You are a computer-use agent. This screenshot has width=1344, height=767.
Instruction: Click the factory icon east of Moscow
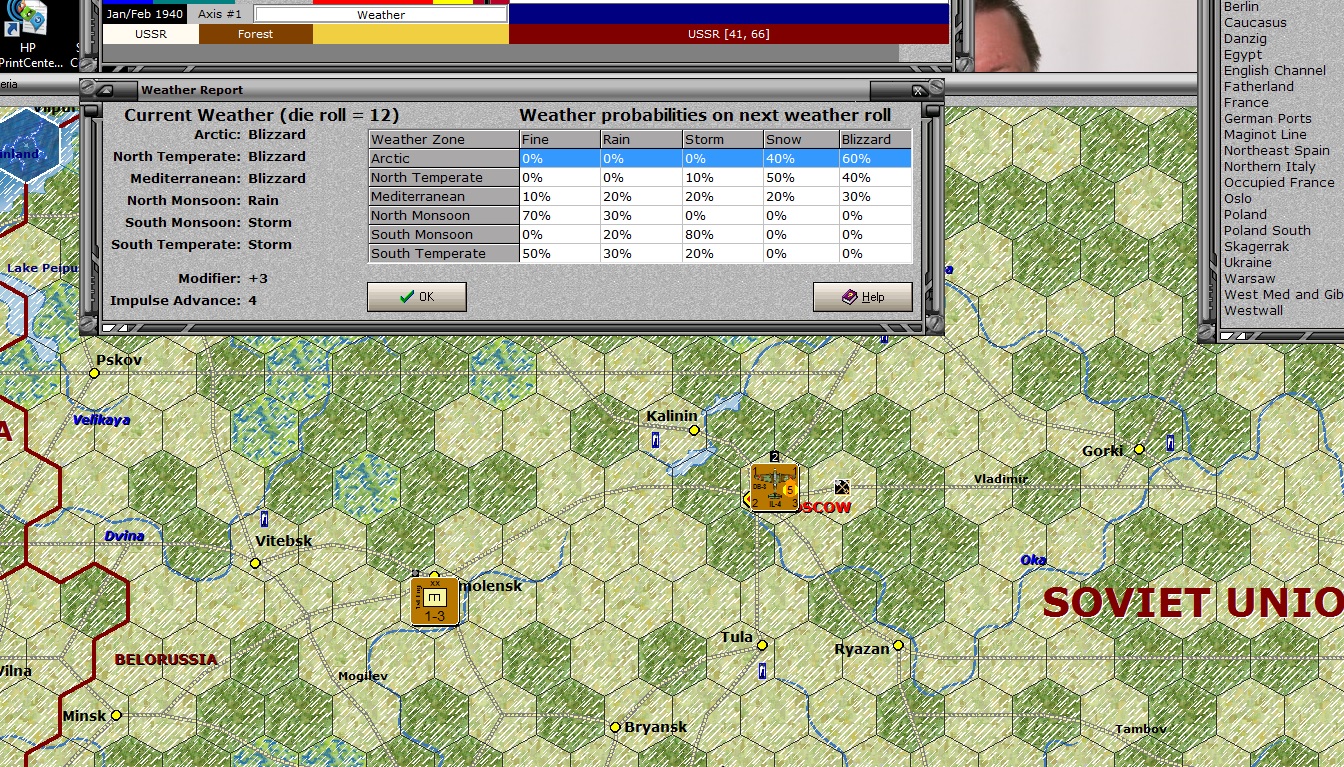coord(841,487)
